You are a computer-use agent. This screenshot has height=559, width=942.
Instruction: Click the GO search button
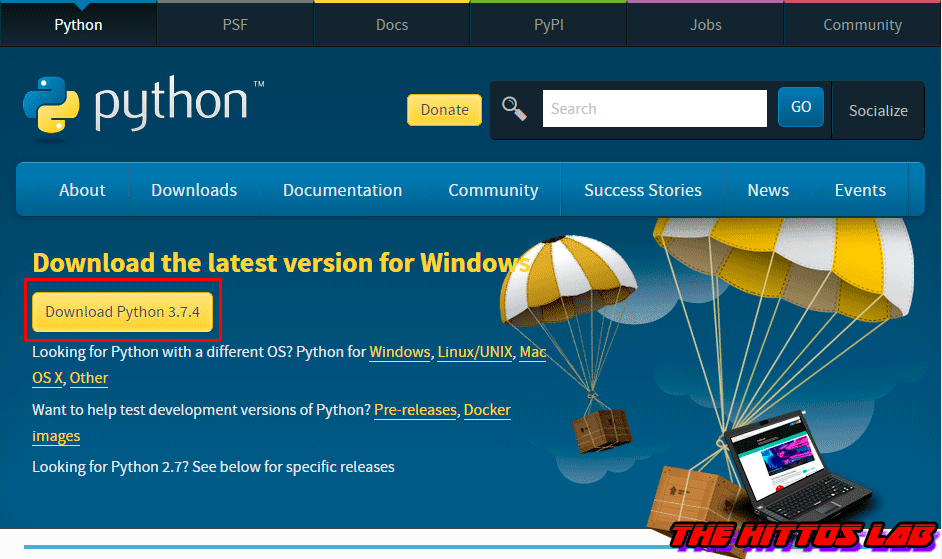coord(801,107)
